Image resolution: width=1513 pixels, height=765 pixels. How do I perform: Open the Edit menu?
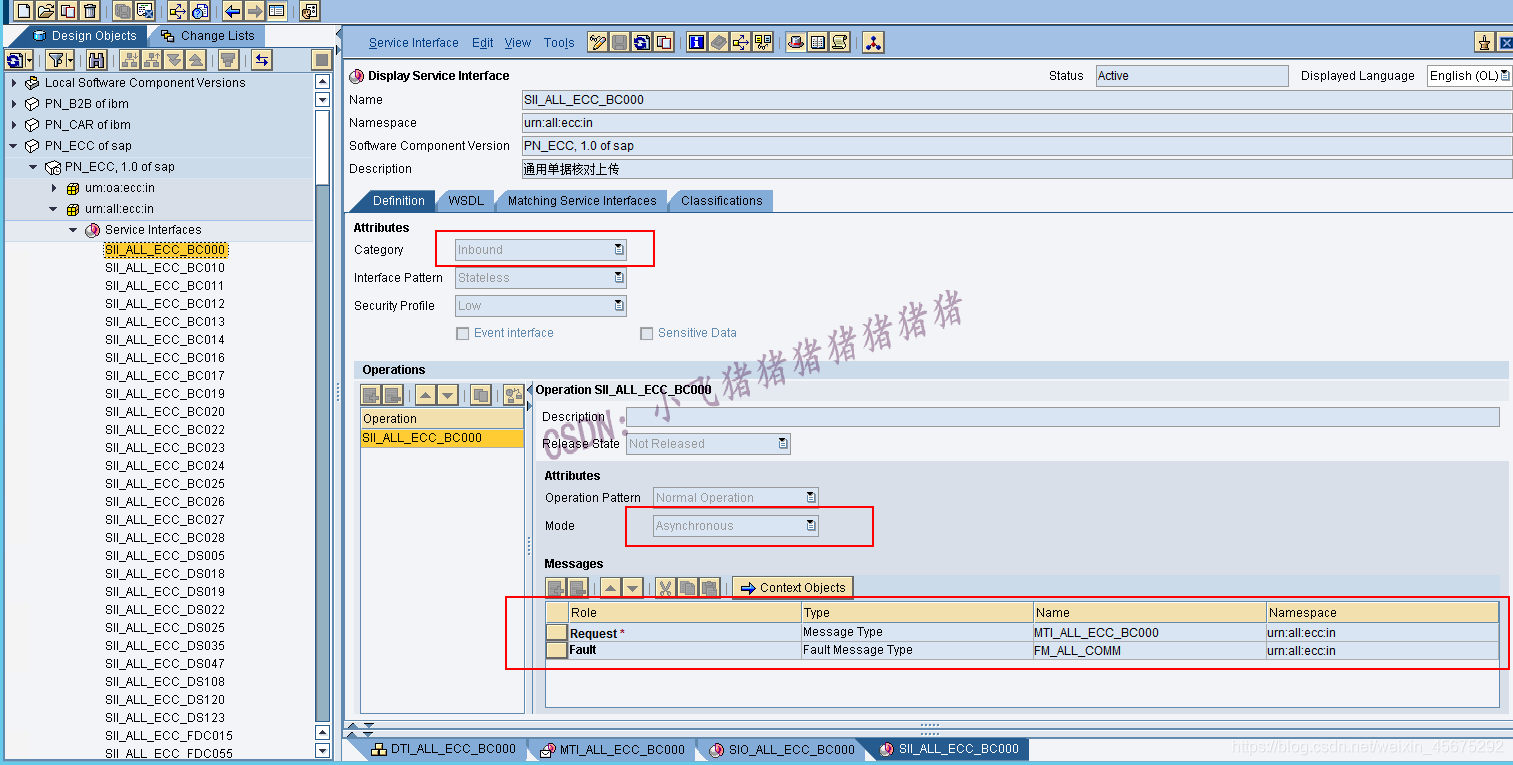(x=483, y=43)
